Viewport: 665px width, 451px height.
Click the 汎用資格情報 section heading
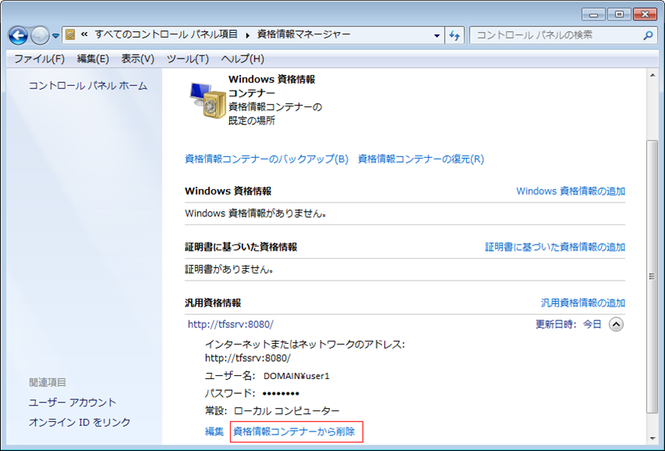tap(213, 303)
